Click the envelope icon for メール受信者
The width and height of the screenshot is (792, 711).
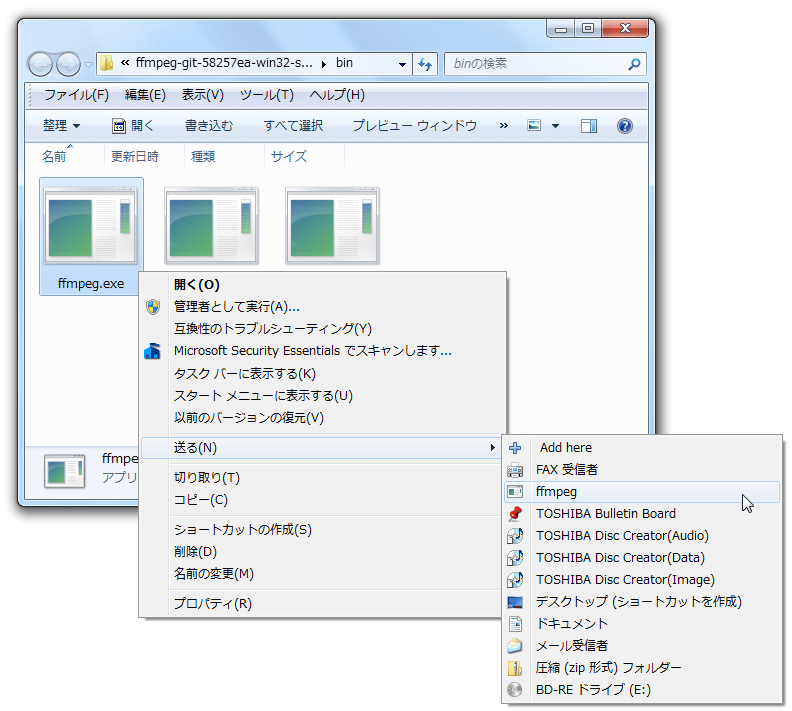click(x=515, y=646)
